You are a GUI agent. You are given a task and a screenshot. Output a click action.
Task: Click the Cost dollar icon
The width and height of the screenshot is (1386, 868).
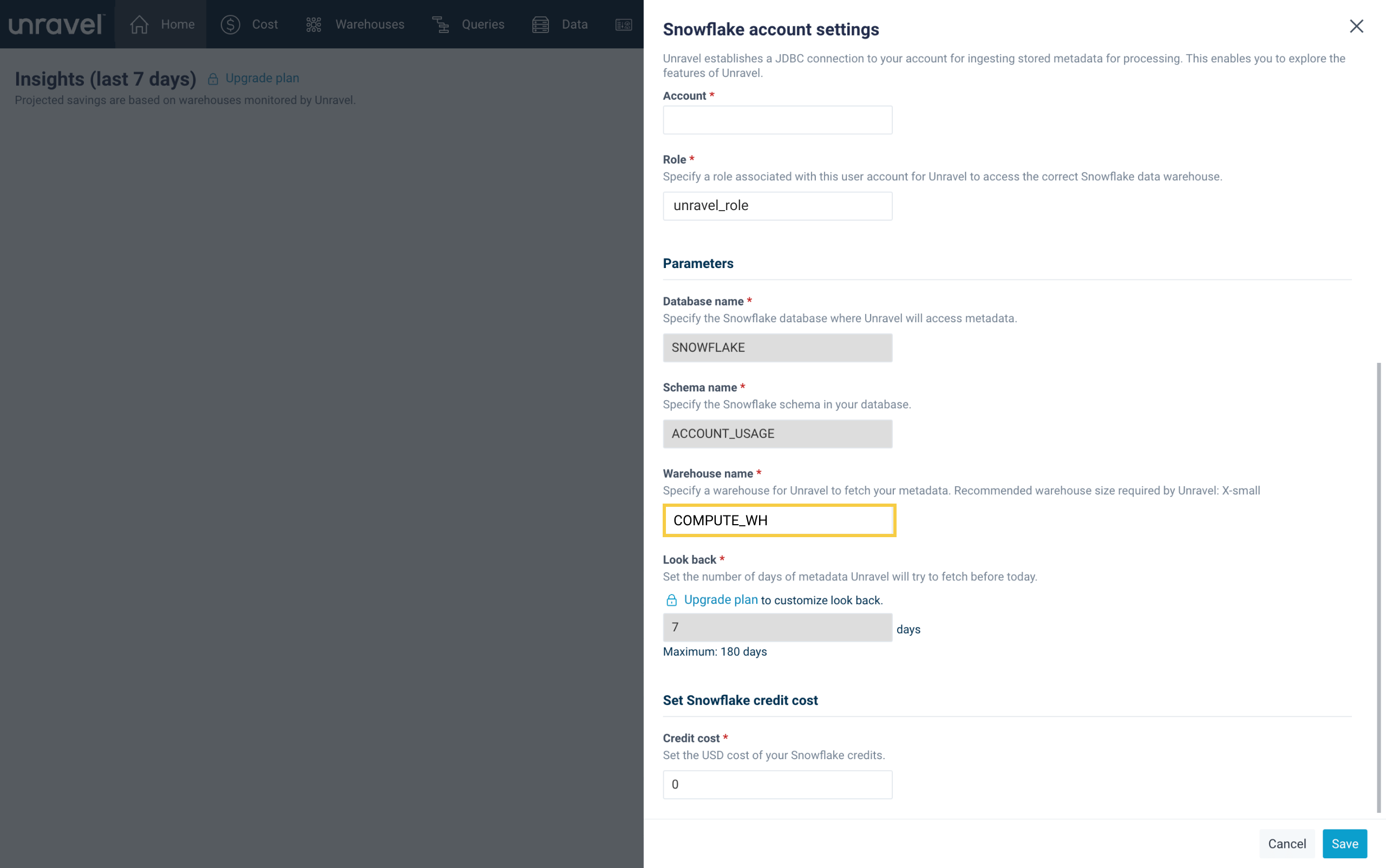point(230,24)
